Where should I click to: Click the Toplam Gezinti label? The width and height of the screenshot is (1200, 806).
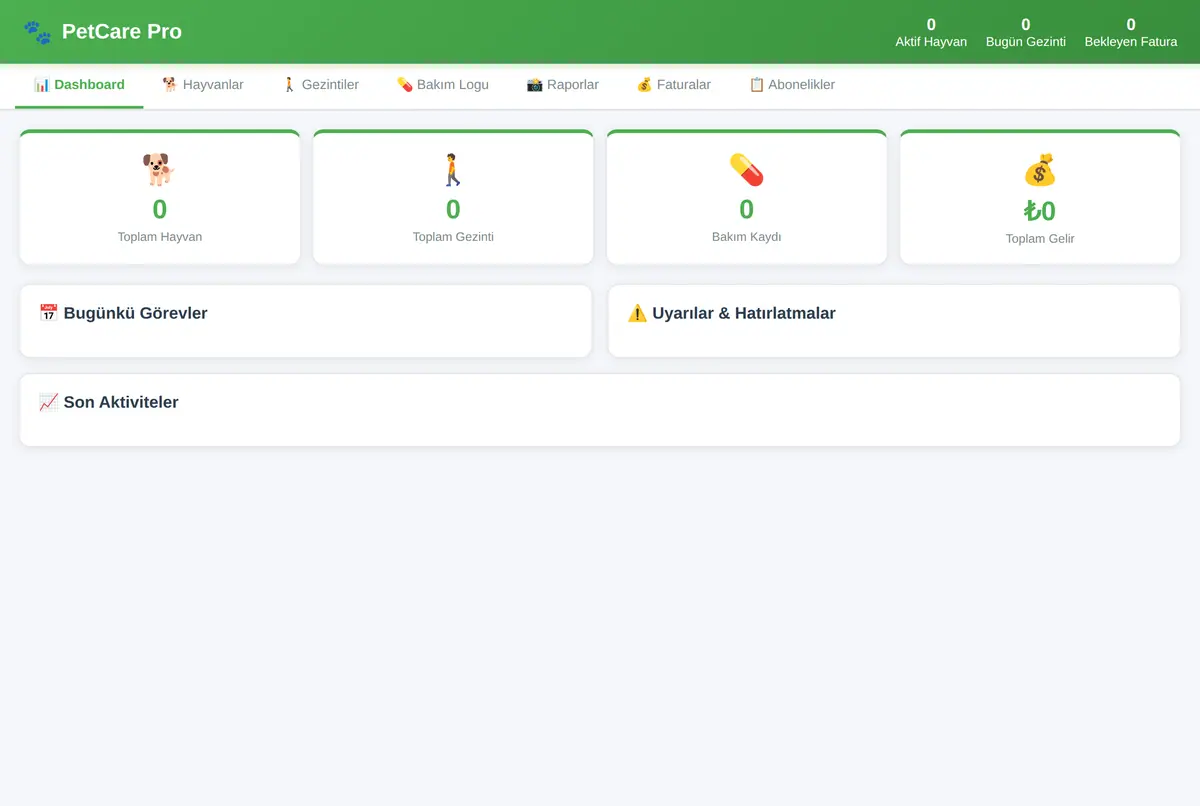click(x=453, y=237)
